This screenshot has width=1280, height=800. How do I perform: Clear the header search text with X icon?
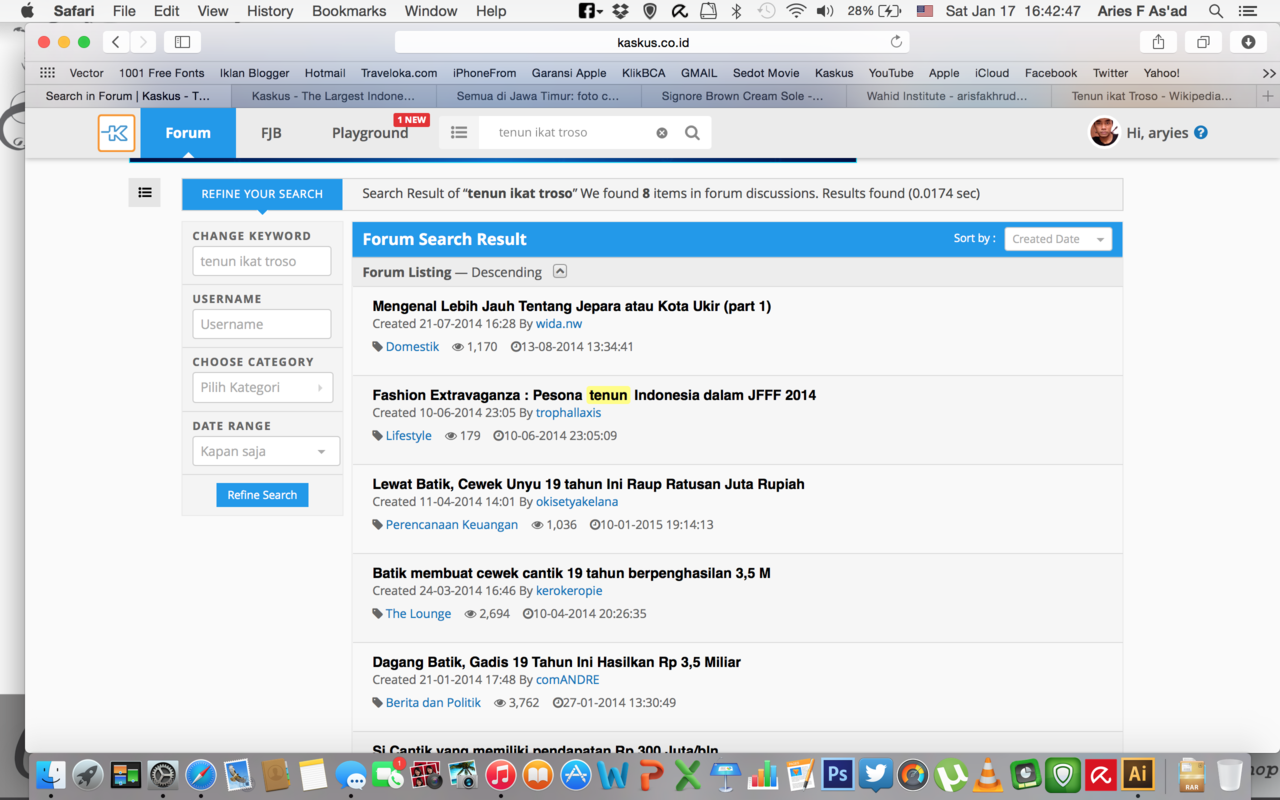tap(661, 133)
